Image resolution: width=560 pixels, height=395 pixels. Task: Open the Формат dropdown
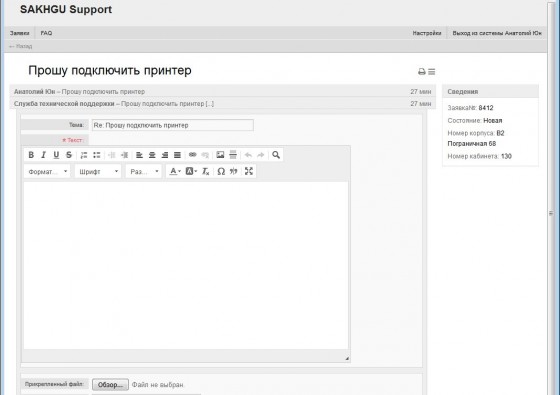tap(47, 171)
